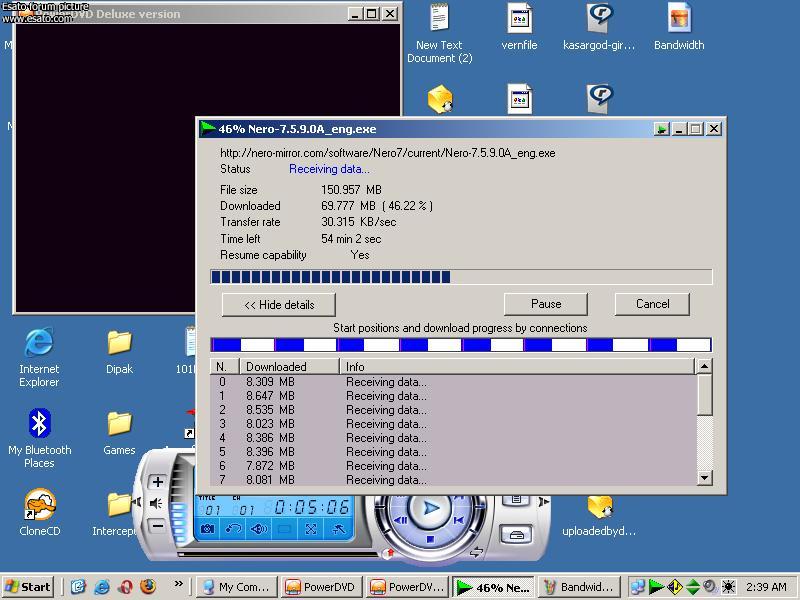Select connection row 6 with 7.872 MB

pyautogui.click(x=454, y=466)
